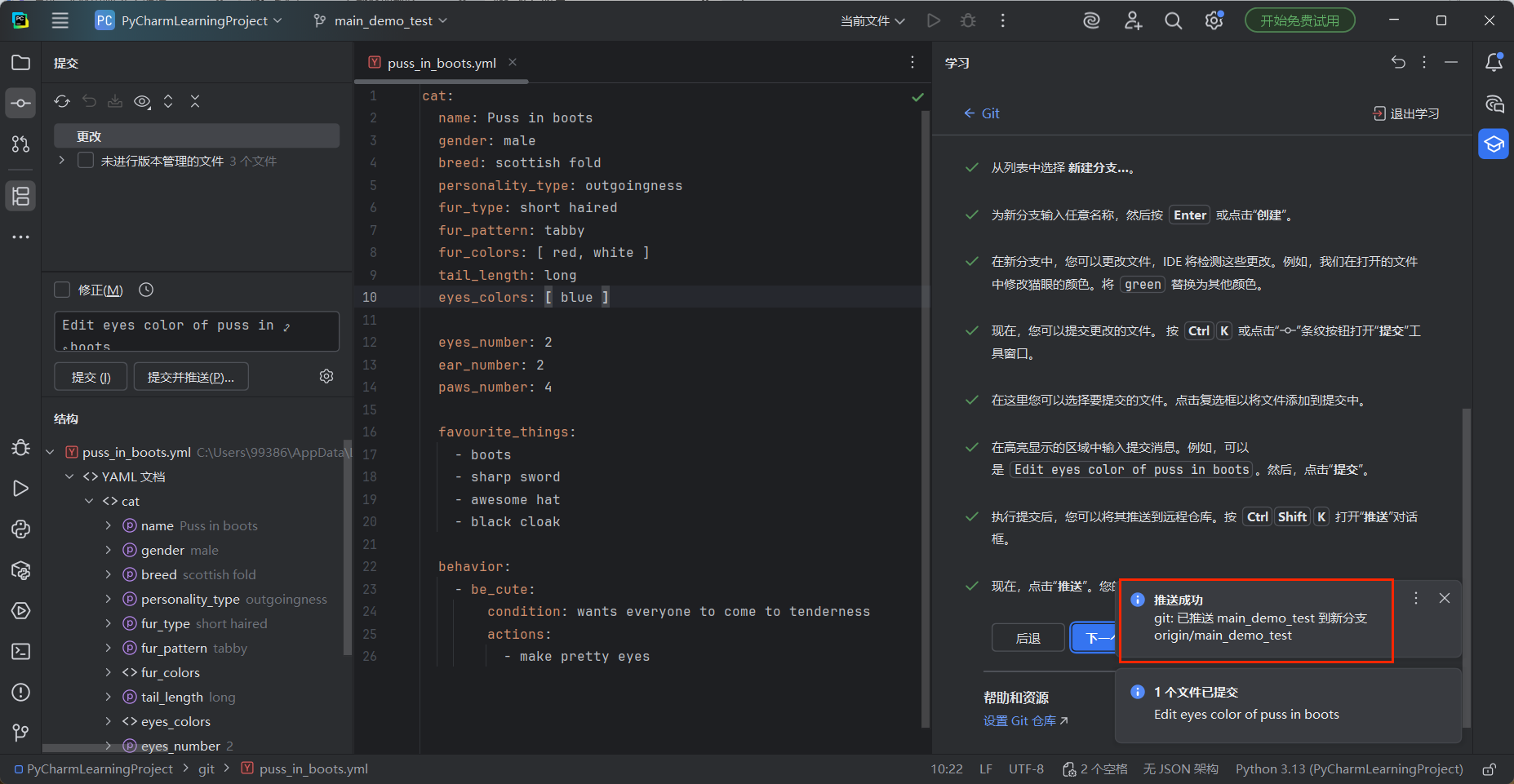The width and height of the screenshot is (1514, 784).
Task: Open the Structure tool window icon
Action: click(x=21, y=196)
